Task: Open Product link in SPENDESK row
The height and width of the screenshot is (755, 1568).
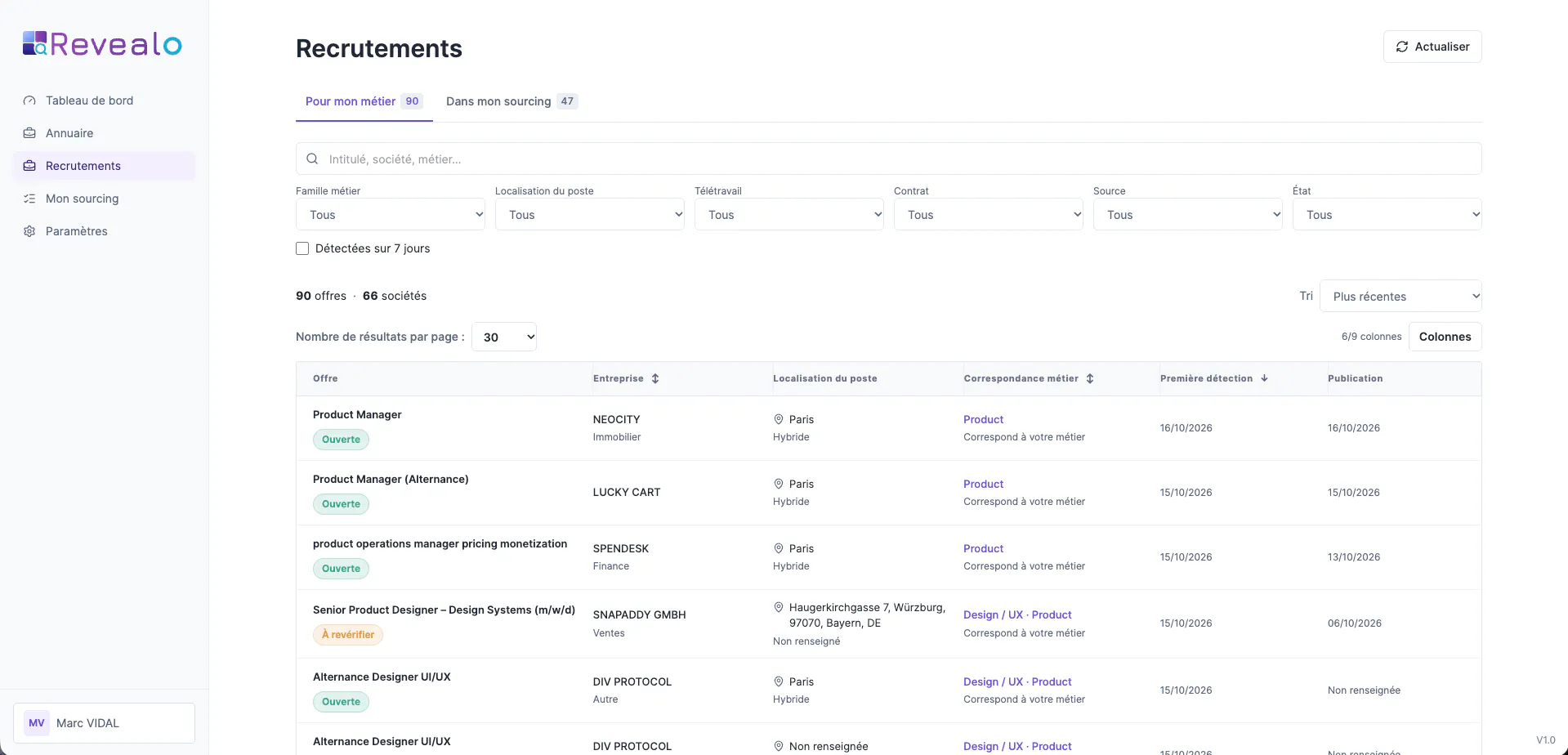Action: [x=983, y=548]
